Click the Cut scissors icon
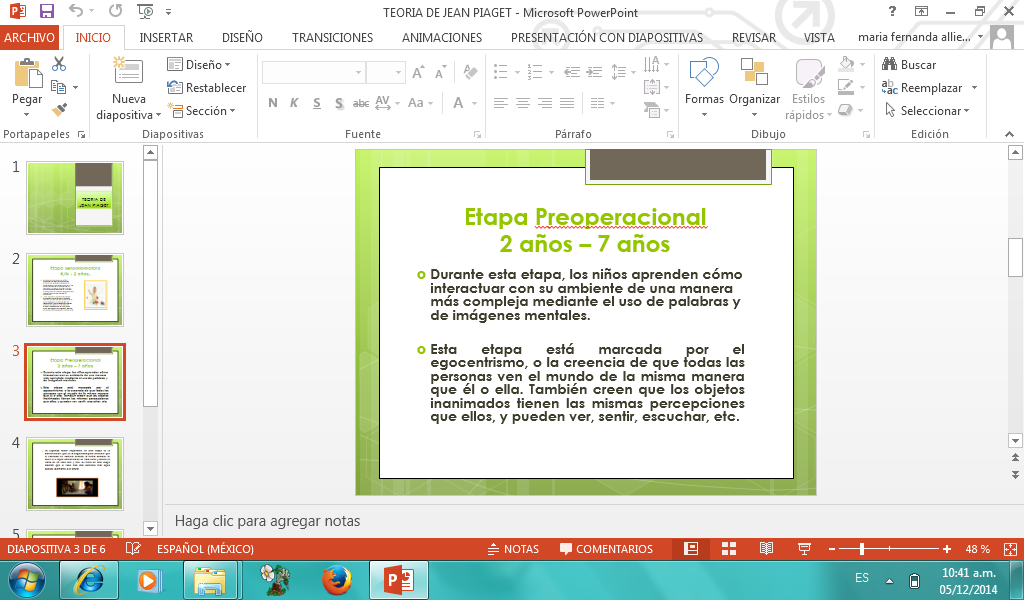The height and width of the screenshot is (600, 1024). click(59, 65)
